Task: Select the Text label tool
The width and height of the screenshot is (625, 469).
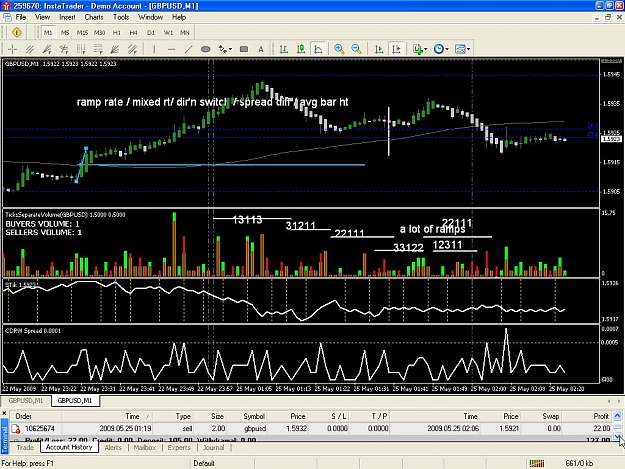Action: pyautogui.click(x=261, y=49)
